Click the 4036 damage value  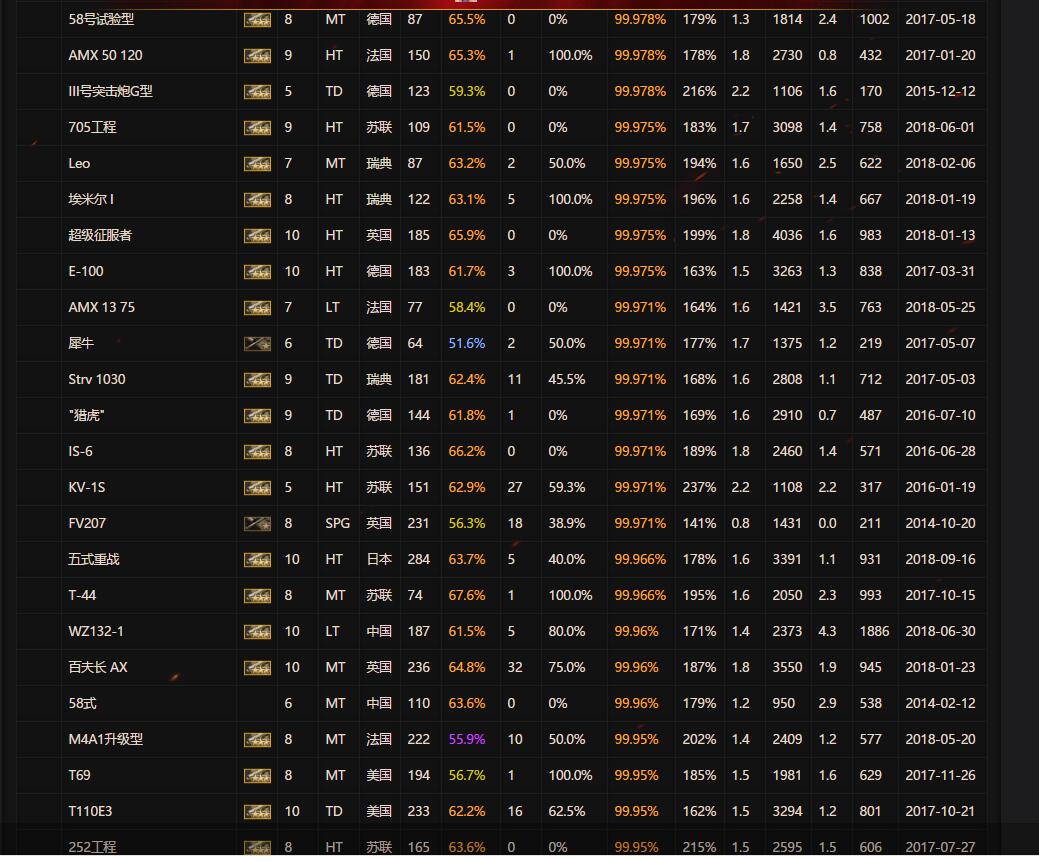pyautogui.click(x=787, y=235)
